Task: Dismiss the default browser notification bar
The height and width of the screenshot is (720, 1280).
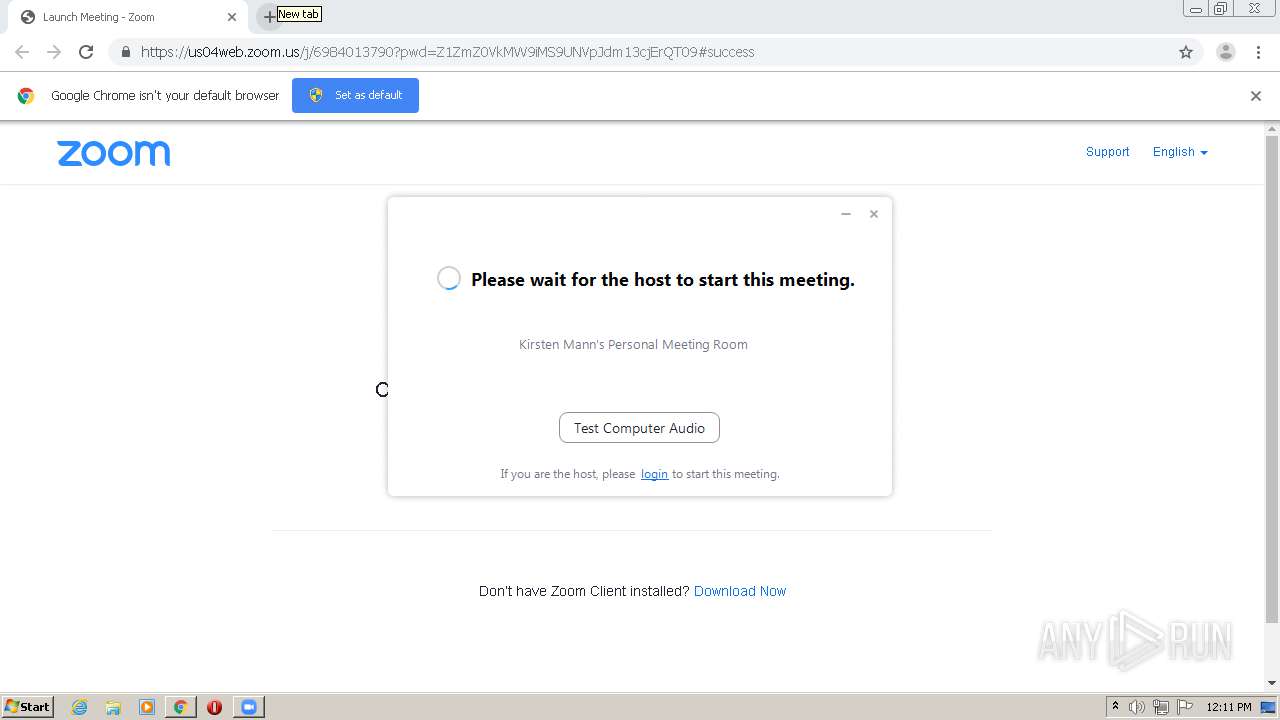Action: pyautogui.click(x=1256, y=96)
